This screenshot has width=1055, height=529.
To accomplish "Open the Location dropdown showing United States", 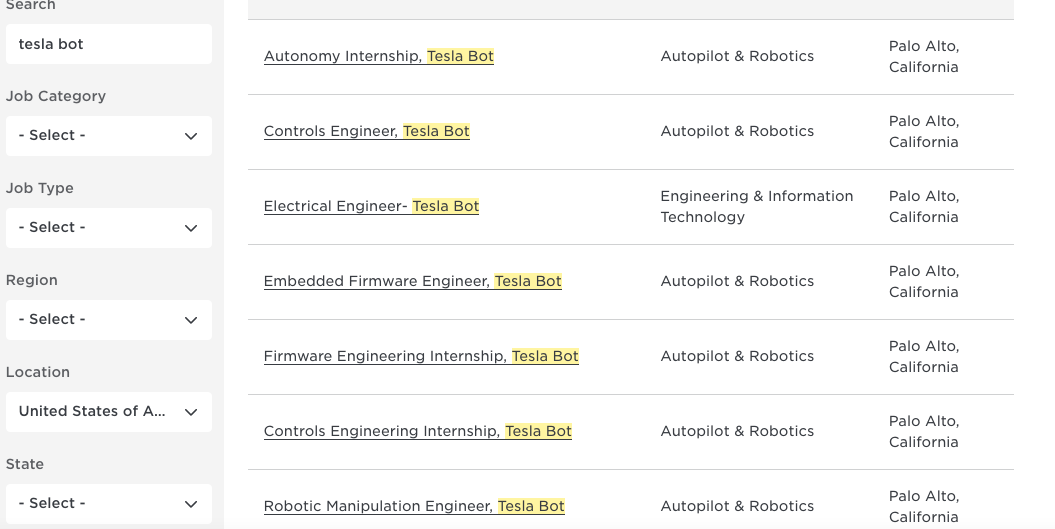I will (x=109, y=412).
